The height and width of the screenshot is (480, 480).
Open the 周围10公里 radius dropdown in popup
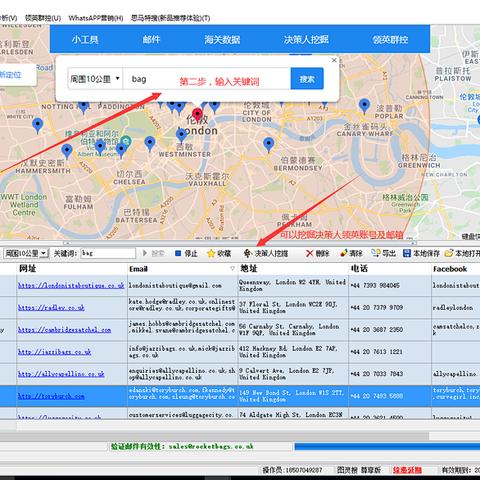[x=95, y=79]
